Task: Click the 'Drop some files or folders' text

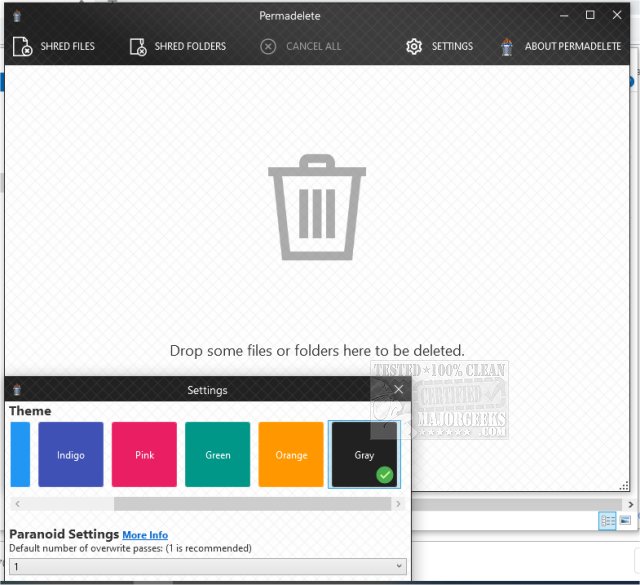Action: click(x=317, y=351)
